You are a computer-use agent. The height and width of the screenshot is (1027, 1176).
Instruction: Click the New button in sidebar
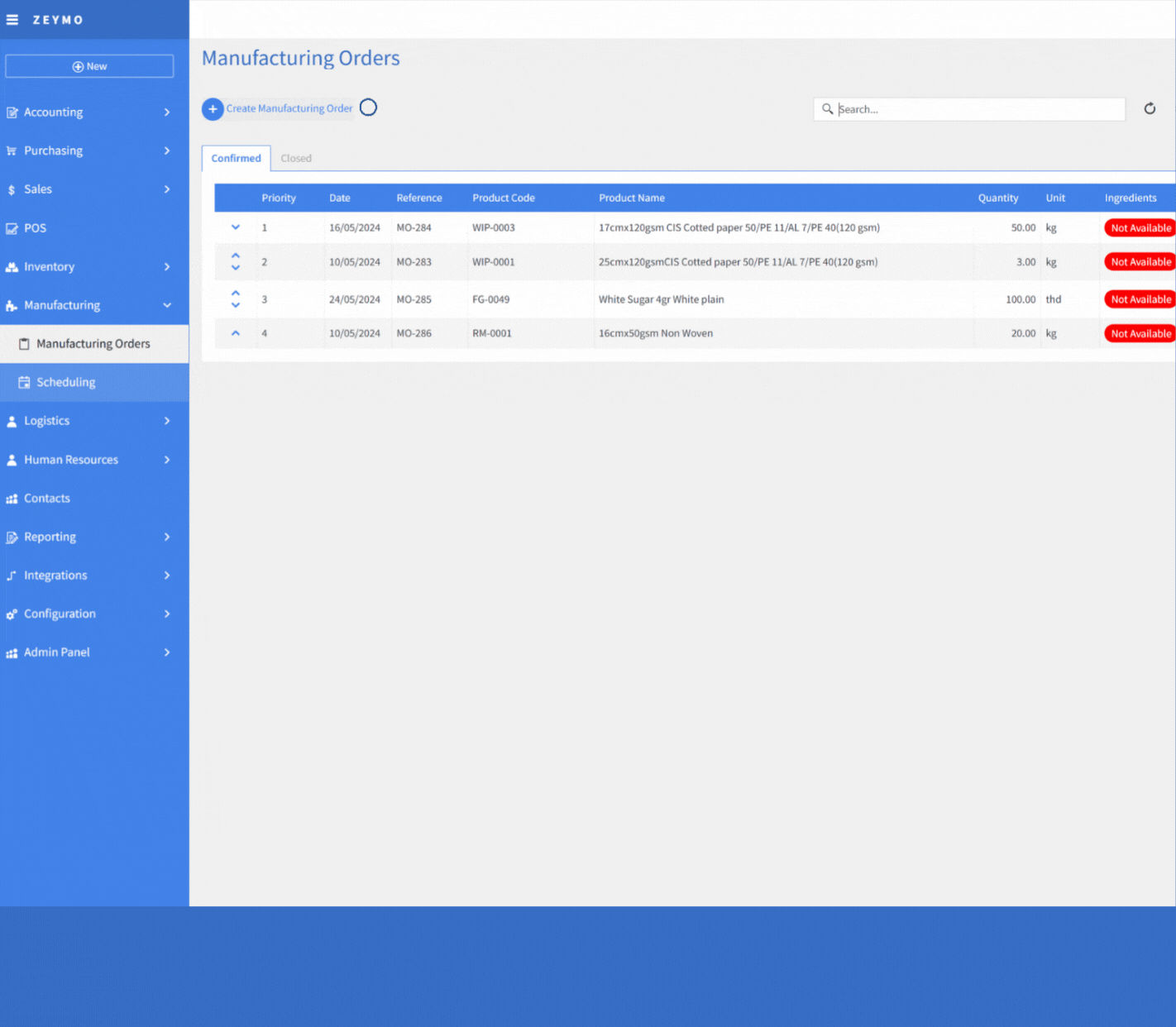tap(89, 66)
